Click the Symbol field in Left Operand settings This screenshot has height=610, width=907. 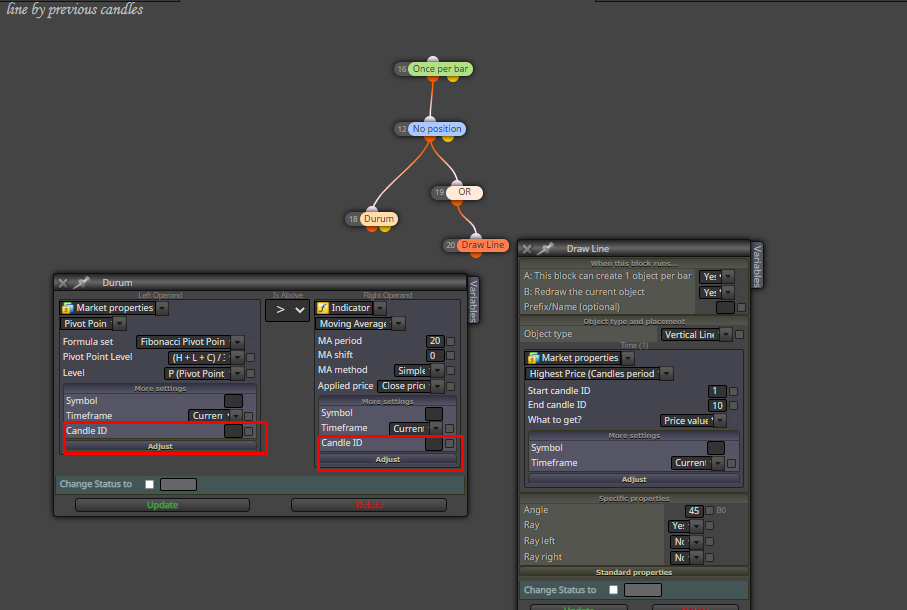[x=233, y=401]
